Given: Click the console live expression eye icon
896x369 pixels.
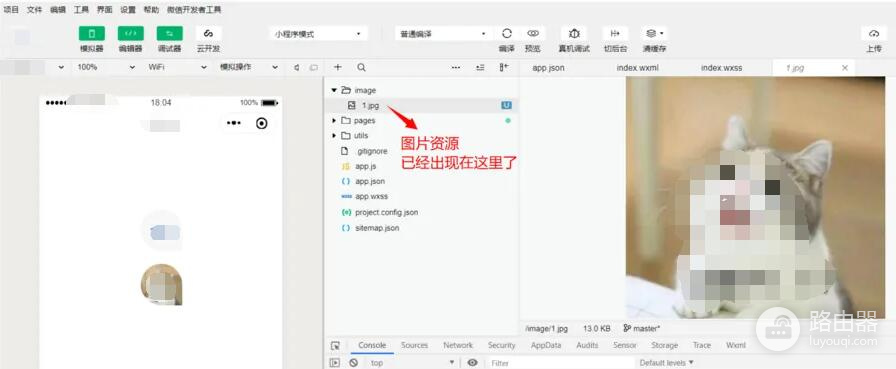Looking at the screenshot, I should (x=472, y=362).
